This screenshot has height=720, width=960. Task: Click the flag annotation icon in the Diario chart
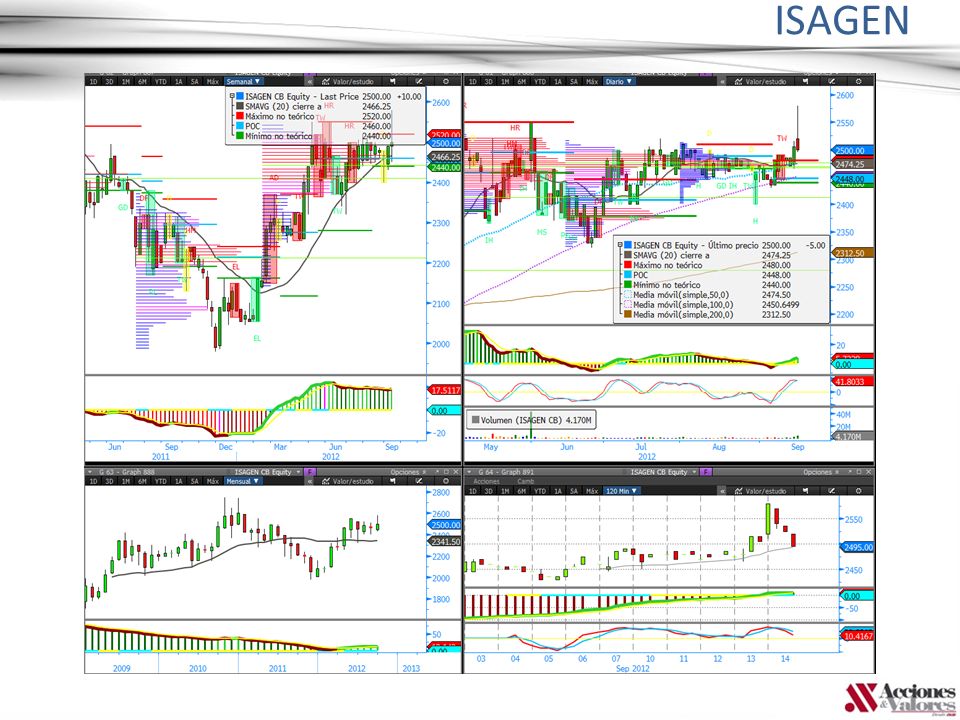click(806, 81)
